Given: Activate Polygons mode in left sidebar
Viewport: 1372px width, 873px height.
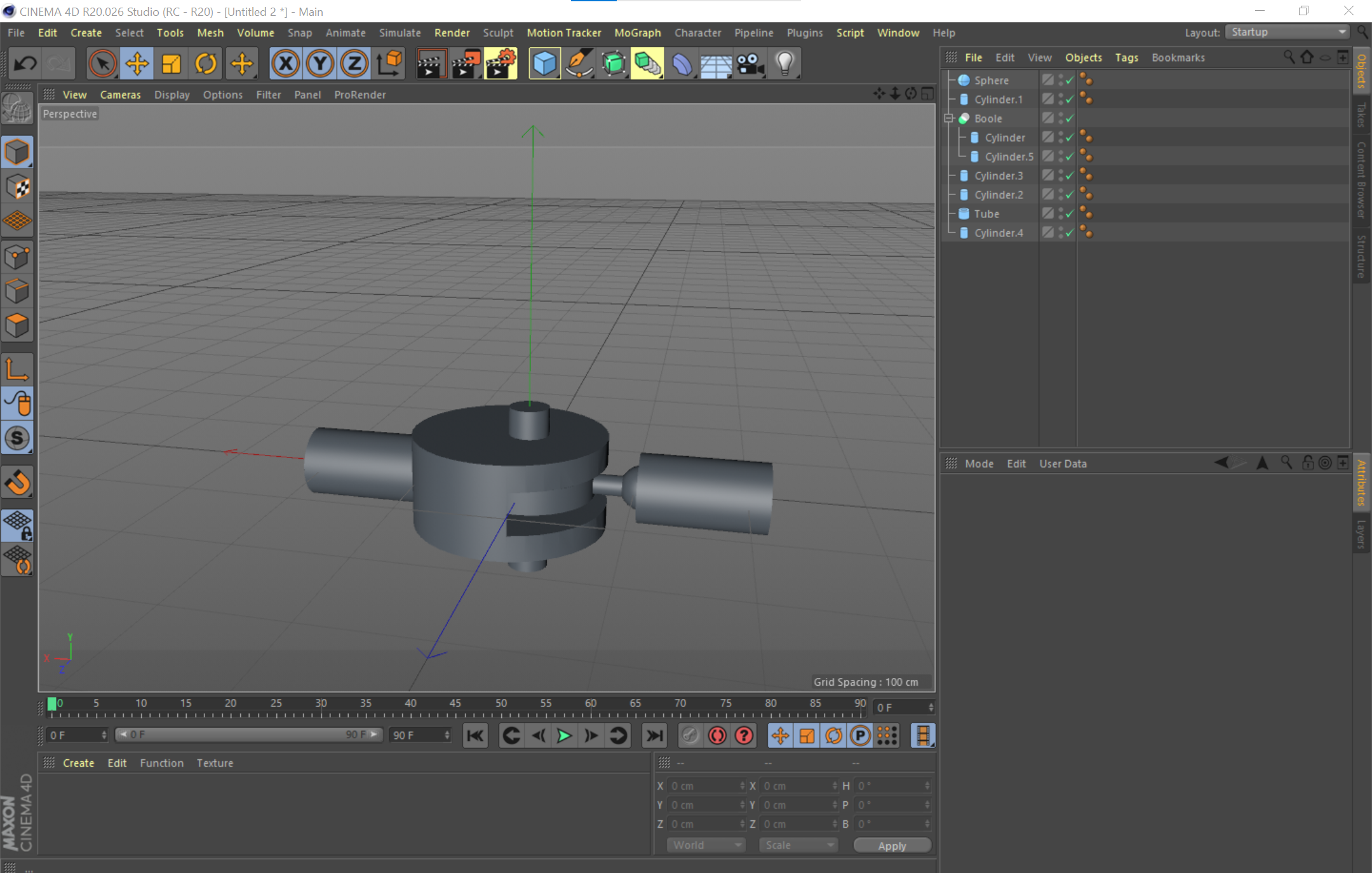Looking at the screenshot, I should coord(17,326).
